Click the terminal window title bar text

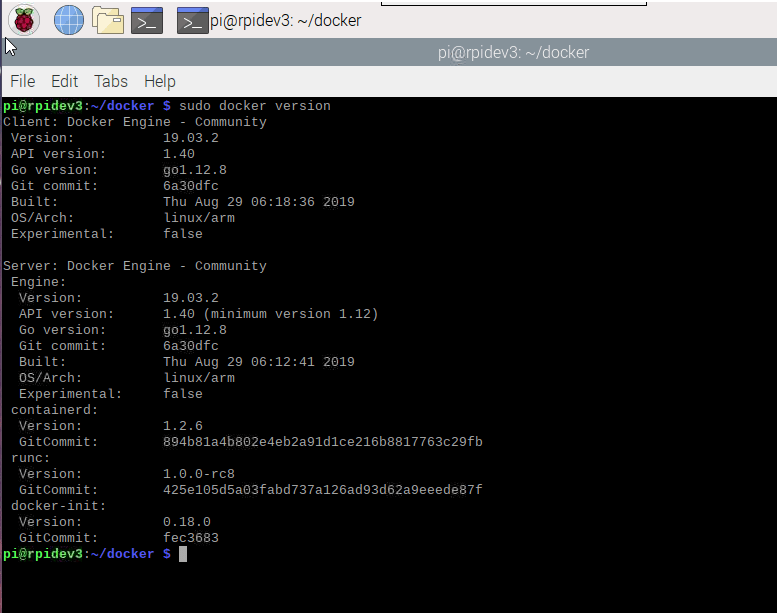tap(513, 52)
